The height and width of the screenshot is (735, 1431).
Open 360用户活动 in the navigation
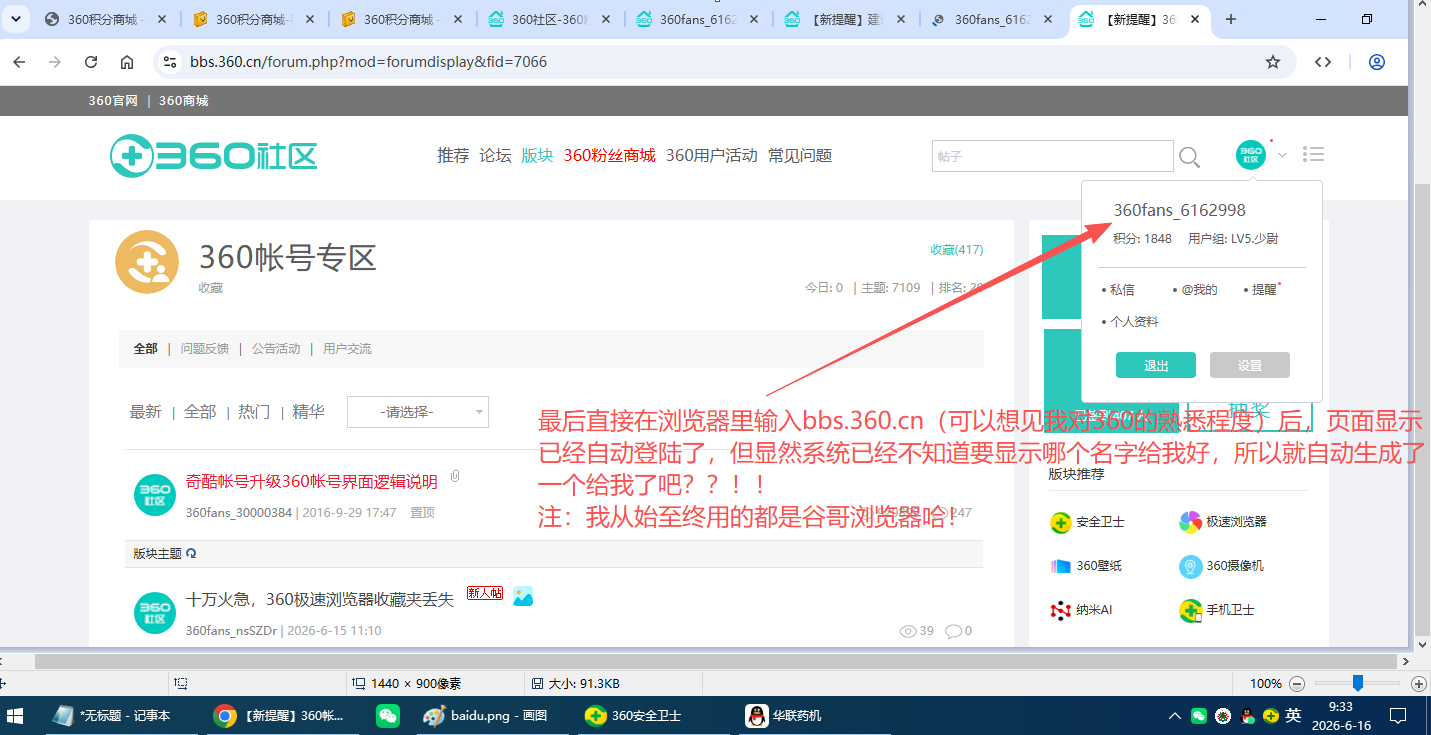coord(712,156)
